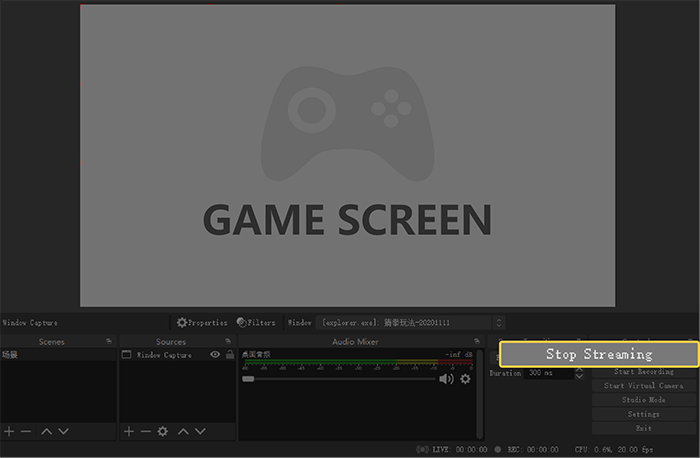
Task: Pop out the Scenes dock panel
Action: [x=108, y=342]
